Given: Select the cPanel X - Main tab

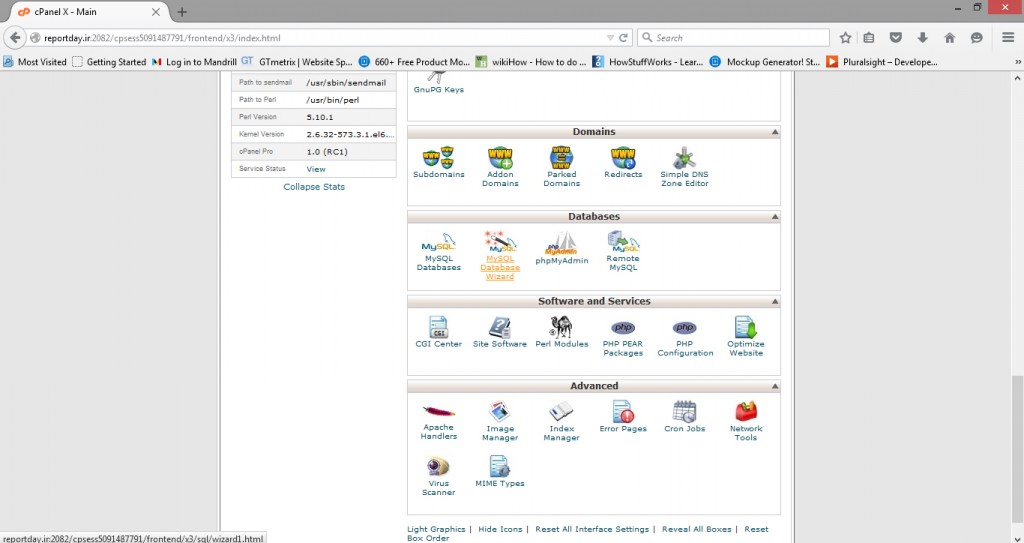Looking at the screenshot, I should pos(85,11).
